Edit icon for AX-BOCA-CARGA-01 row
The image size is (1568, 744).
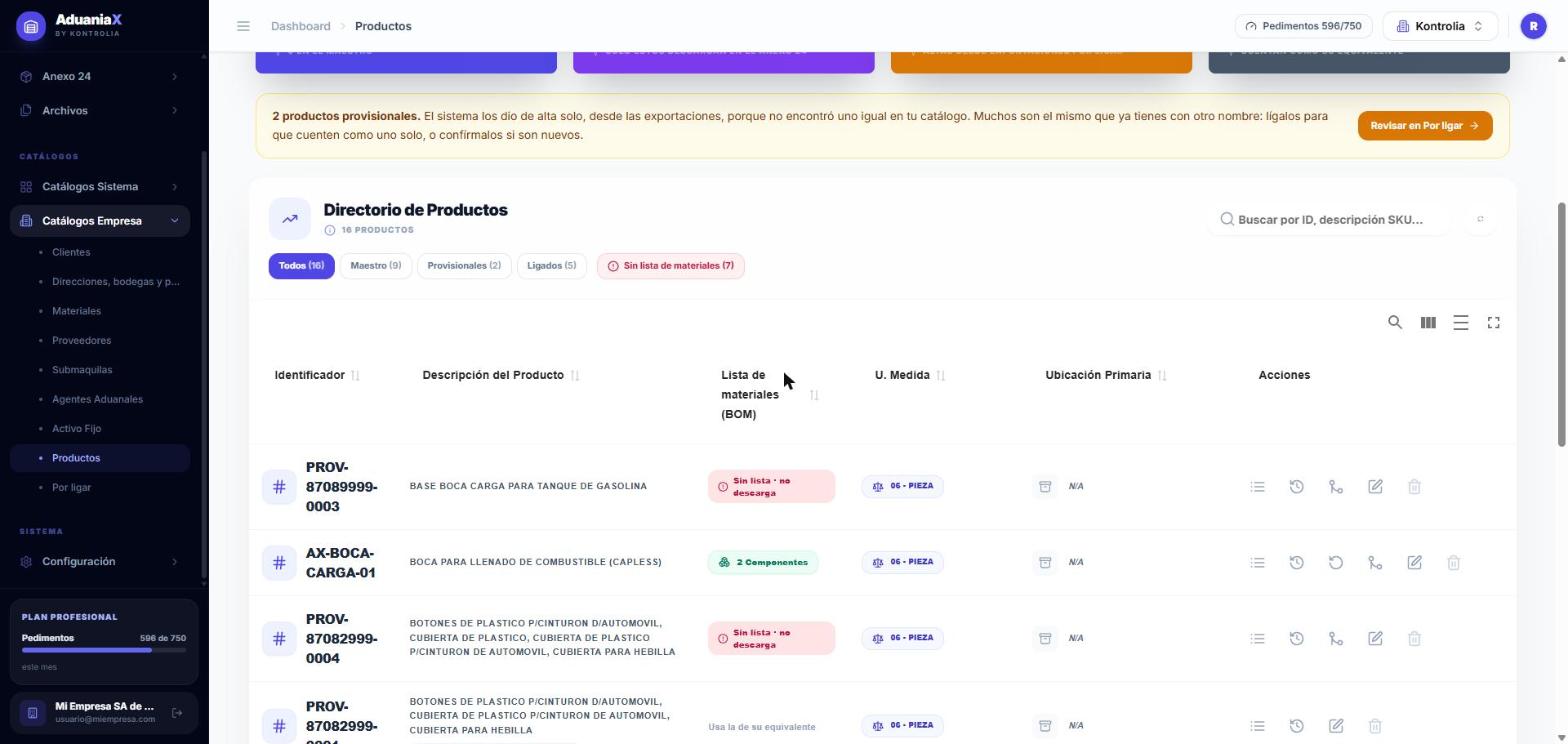[x=1414, y=562]
